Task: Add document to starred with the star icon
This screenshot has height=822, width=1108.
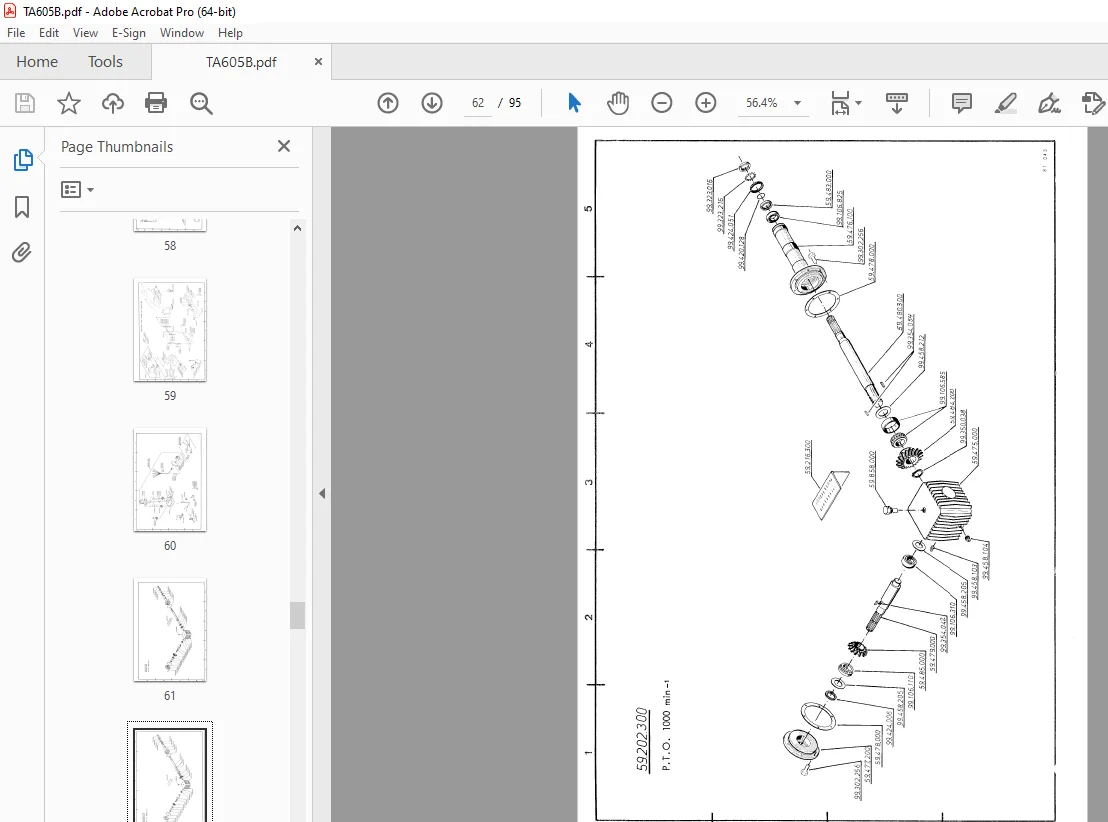Action: click(69, 103)
